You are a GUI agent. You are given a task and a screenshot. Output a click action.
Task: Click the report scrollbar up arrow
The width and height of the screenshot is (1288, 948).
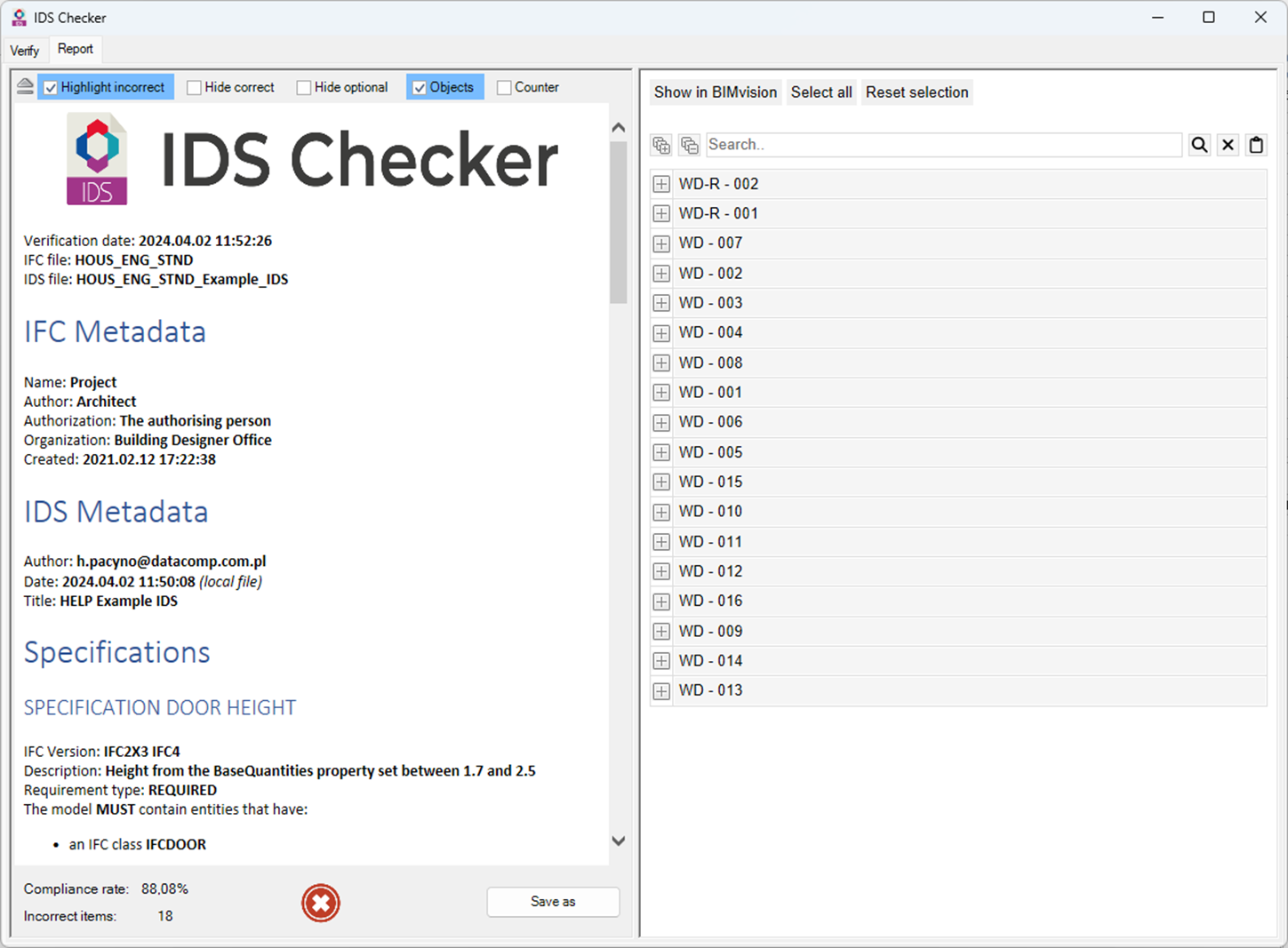pyautogui.click(x=619, y=128)
